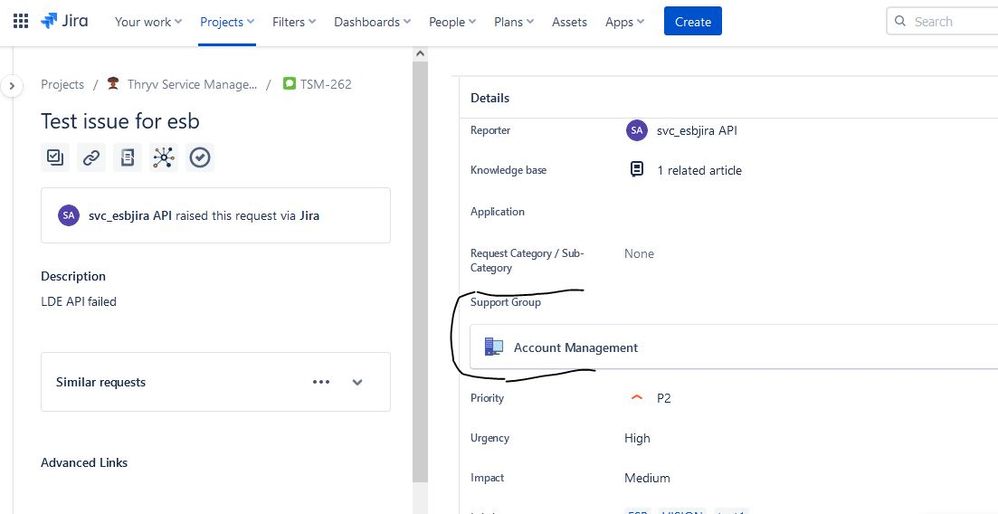This screenshot has height=514, width=998.
Task: Open the TSM-262 issue key link
Action: [326, 84]
